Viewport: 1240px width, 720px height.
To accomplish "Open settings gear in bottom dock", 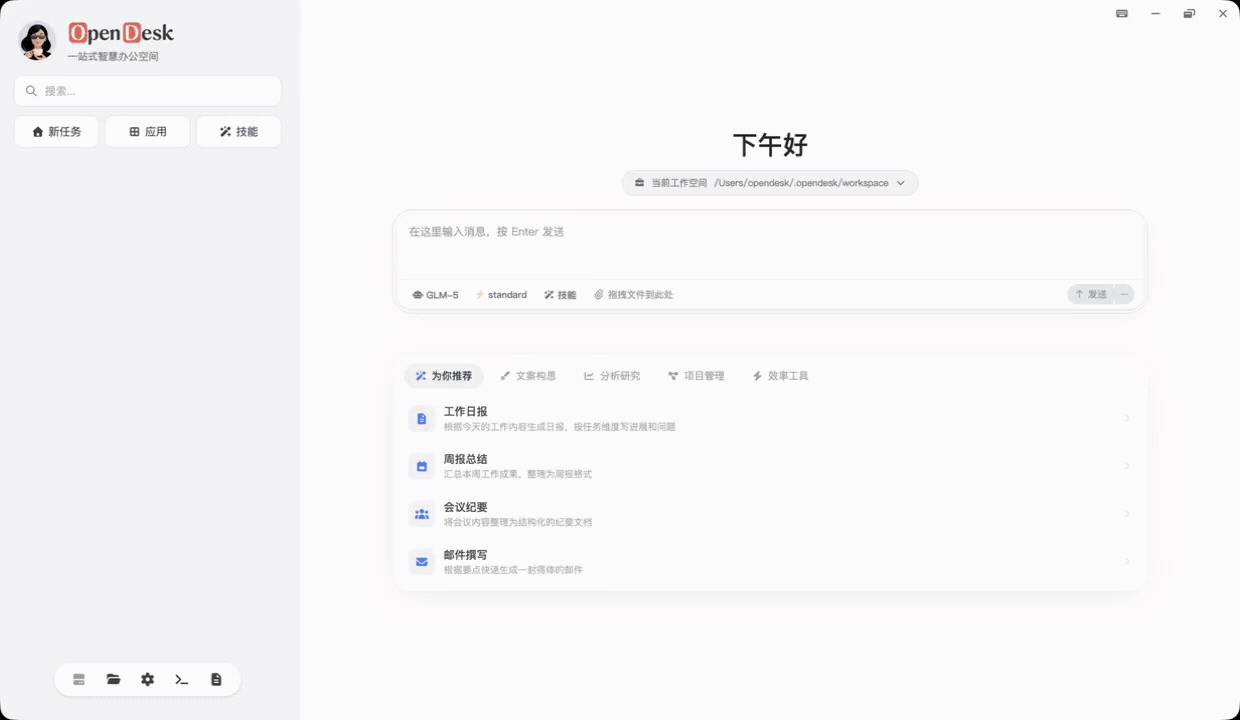I will point(148,679).
